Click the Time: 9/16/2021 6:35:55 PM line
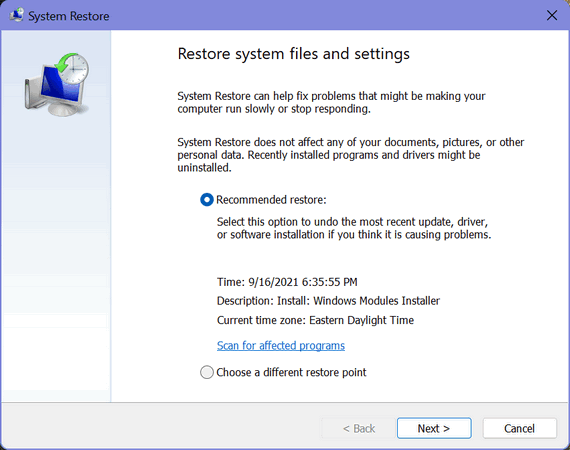The height and width of the screenshot is (450, 570). coord(287,282)
